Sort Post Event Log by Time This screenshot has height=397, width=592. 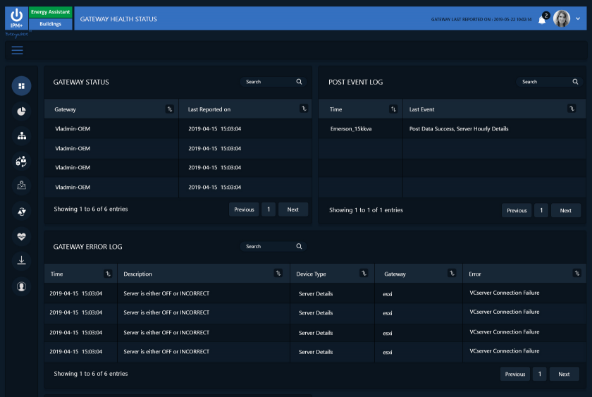coord(393,109)
